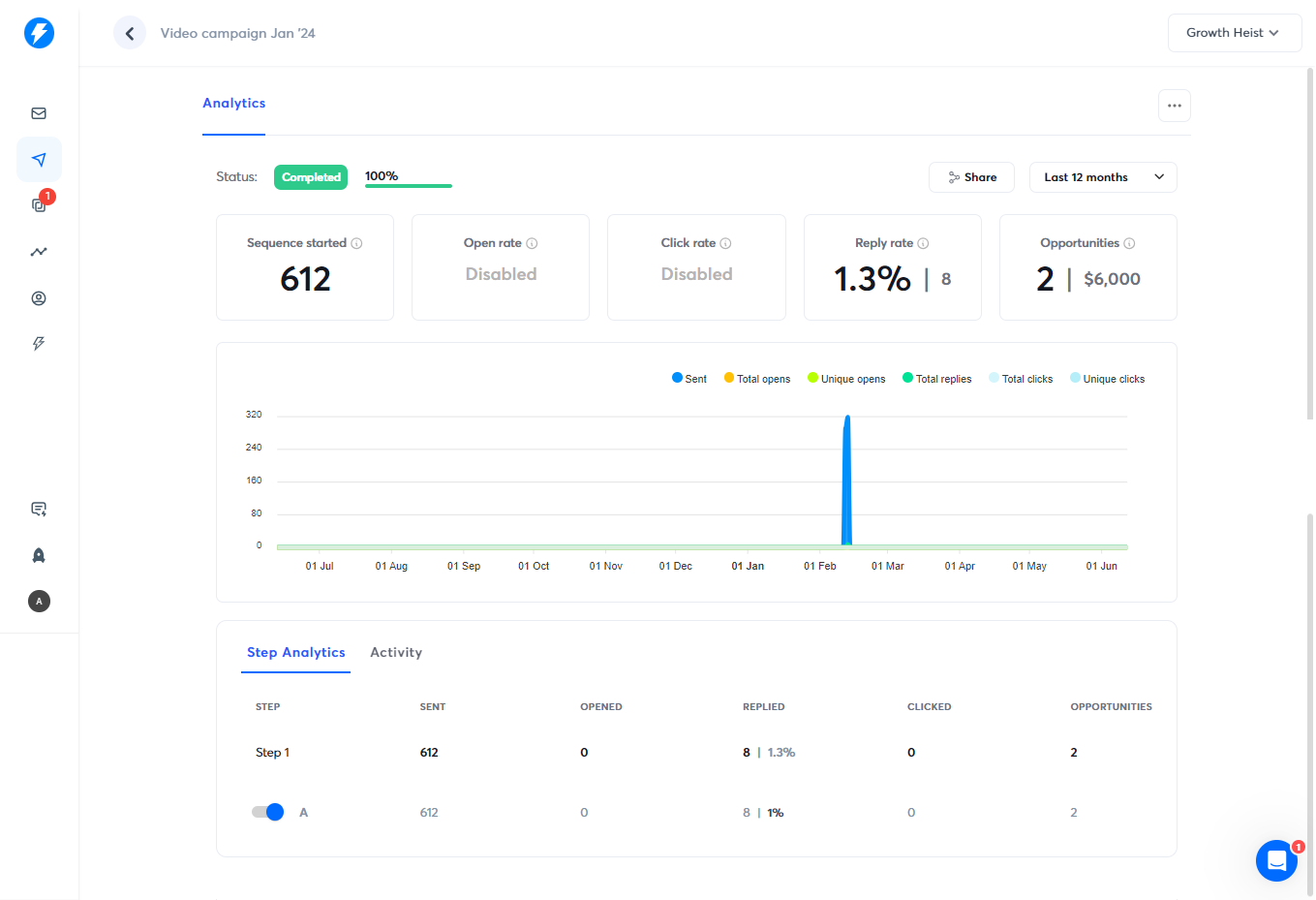Open the analytics trend-line sidebar icon
The width and height of the screenshot is (1316, 900).
(39, 252)
